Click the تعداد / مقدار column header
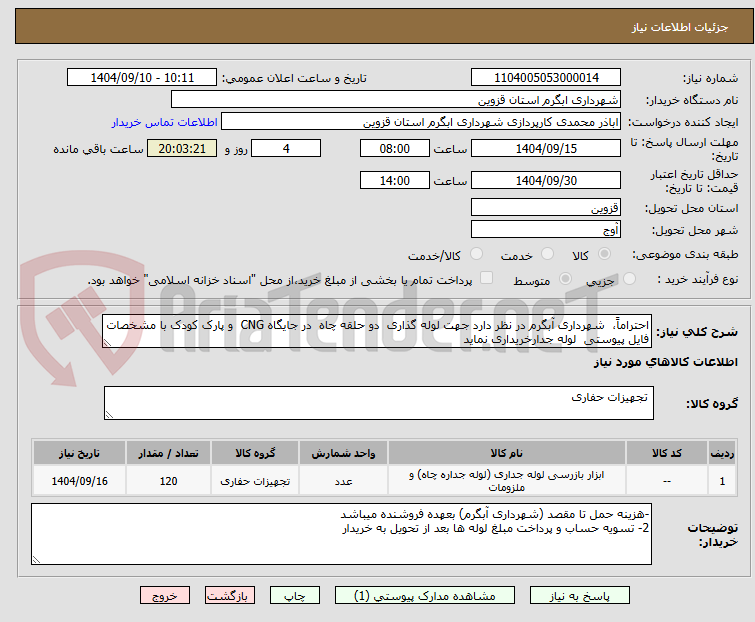 (x=169, y=453)
